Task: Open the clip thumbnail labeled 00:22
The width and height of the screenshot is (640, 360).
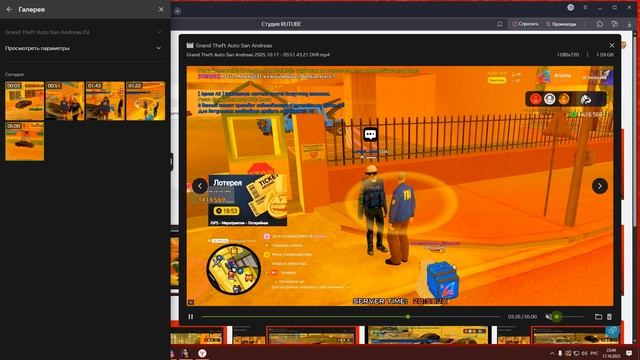Action: coord(146,101)
